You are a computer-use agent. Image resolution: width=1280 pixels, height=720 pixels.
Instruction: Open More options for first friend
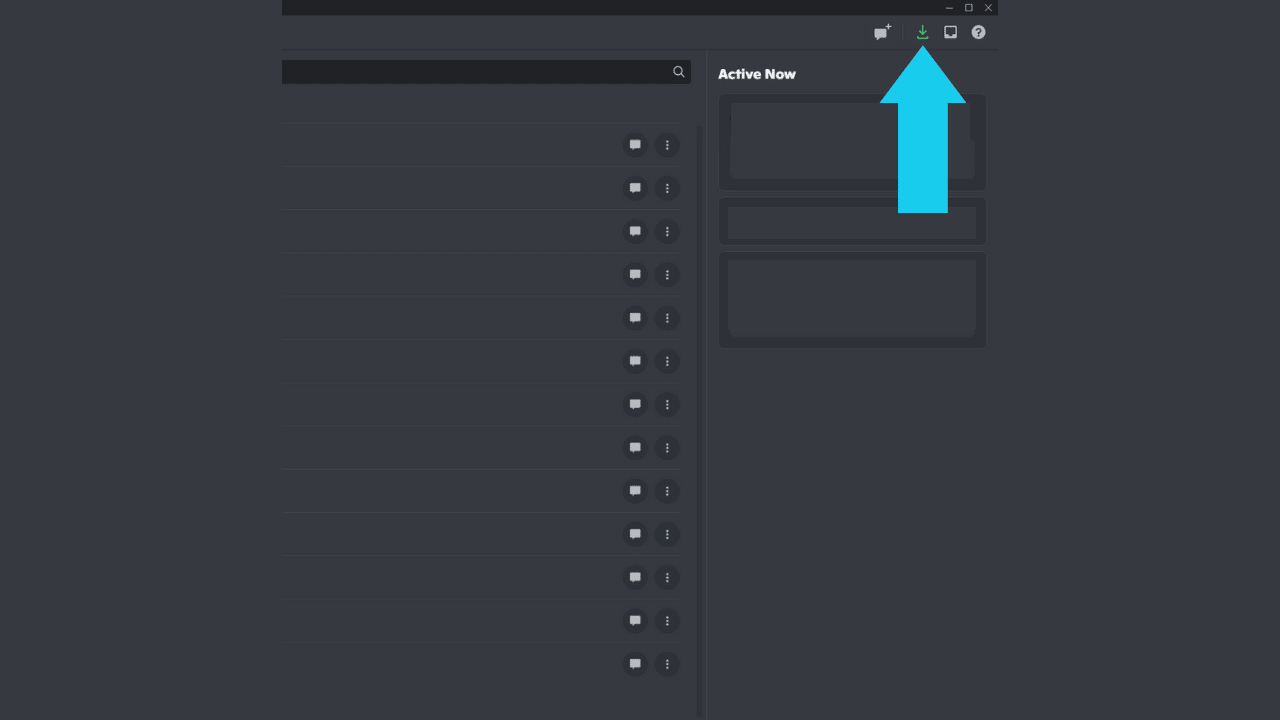[667, 145]
